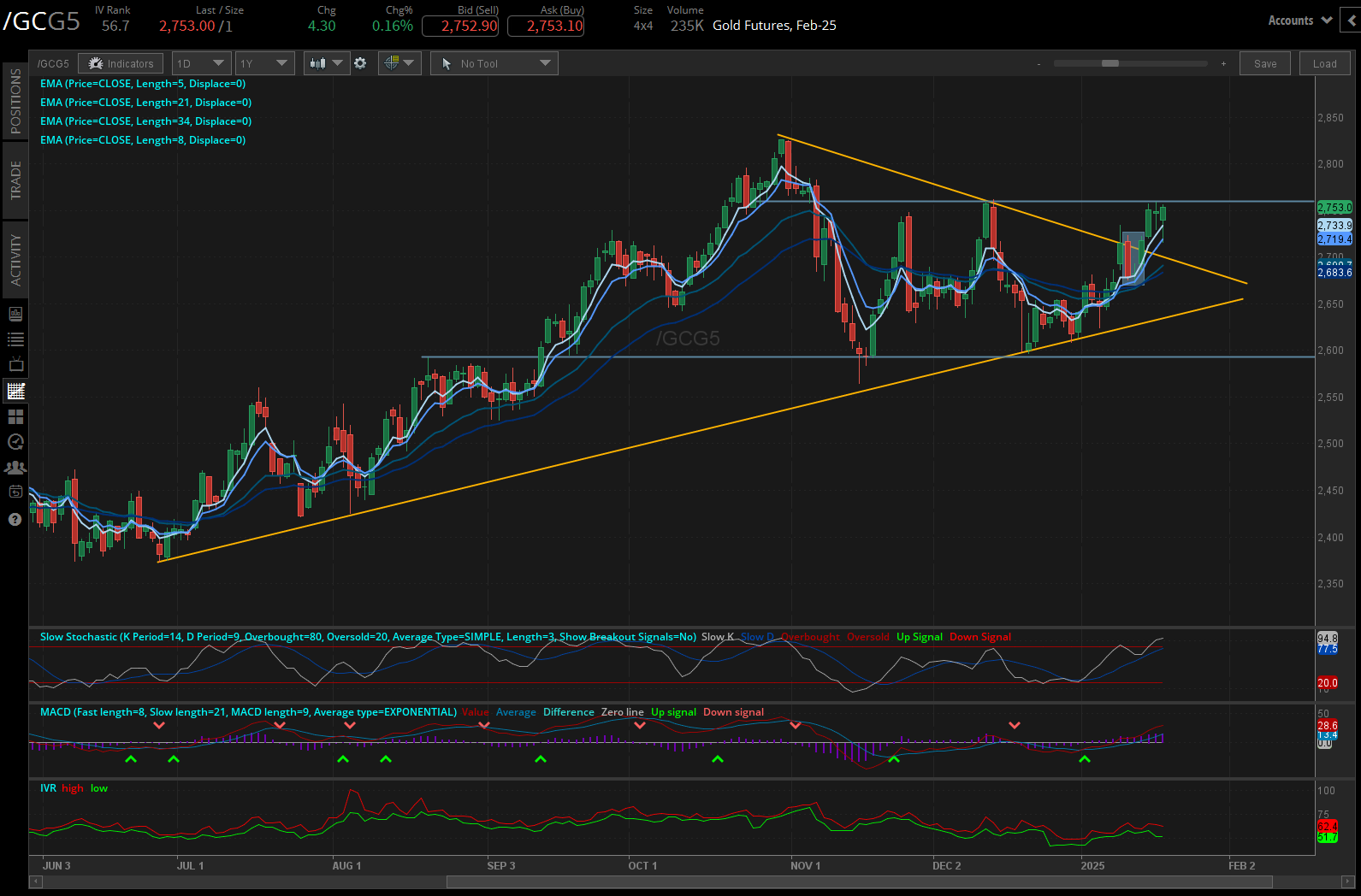1361x896 pixels.
Task: Click the 2025 date axis label
Action: pyautogui.click(x=1092, y=866)
